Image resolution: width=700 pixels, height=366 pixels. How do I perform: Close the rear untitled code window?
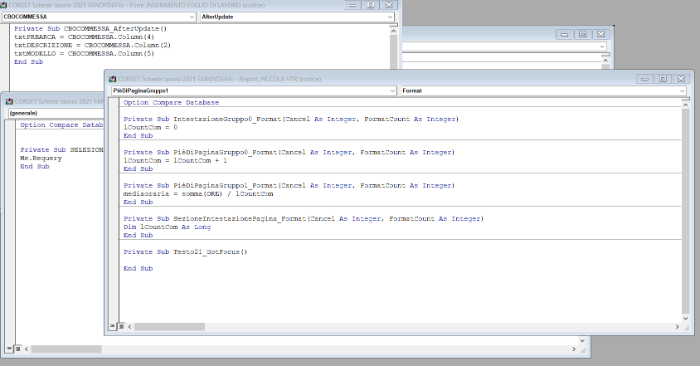(601, 34)
